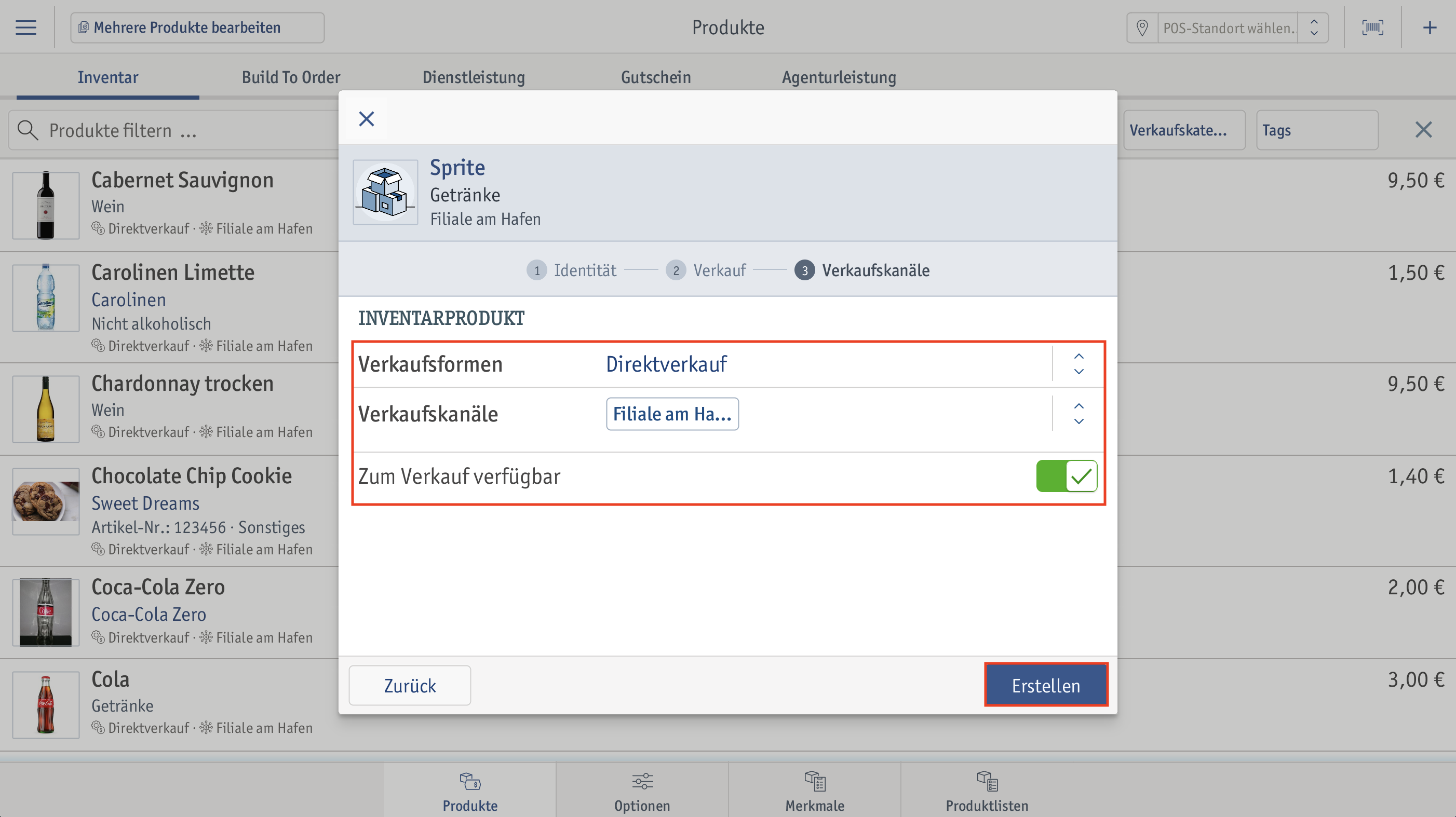Select the Carolinen Limette bottle thumbnail

pyautogui.click(x=46, y=298)
